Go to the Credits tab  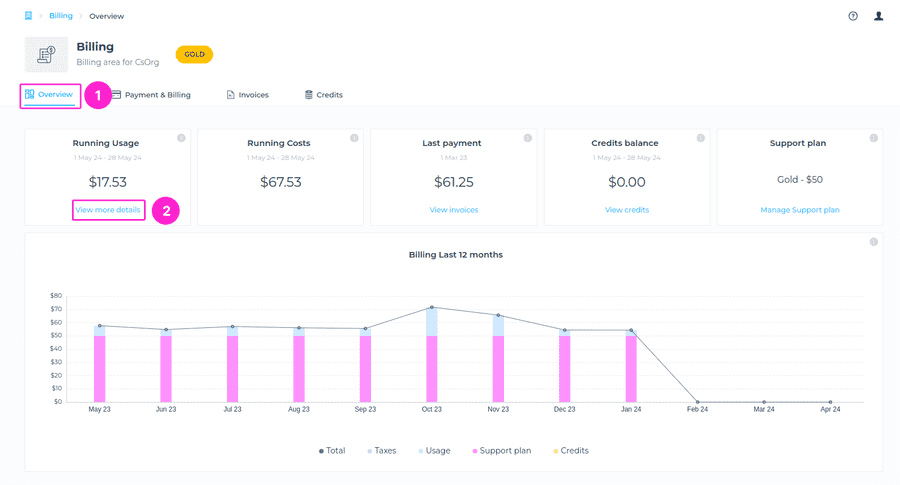(x=324, y=95)
